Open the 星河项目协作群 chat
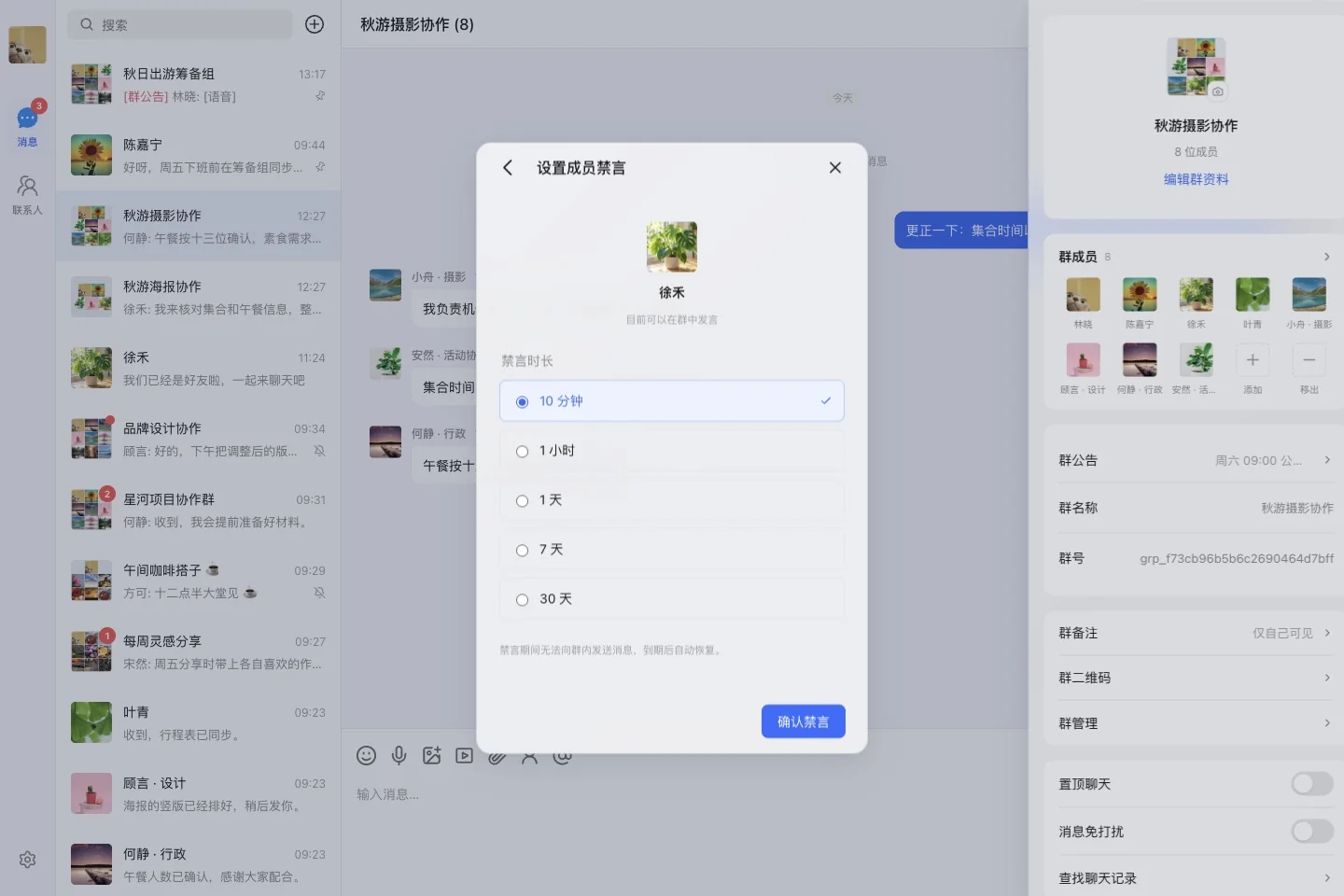Viewport: 1344px width, 896px height. pos(199,511)
